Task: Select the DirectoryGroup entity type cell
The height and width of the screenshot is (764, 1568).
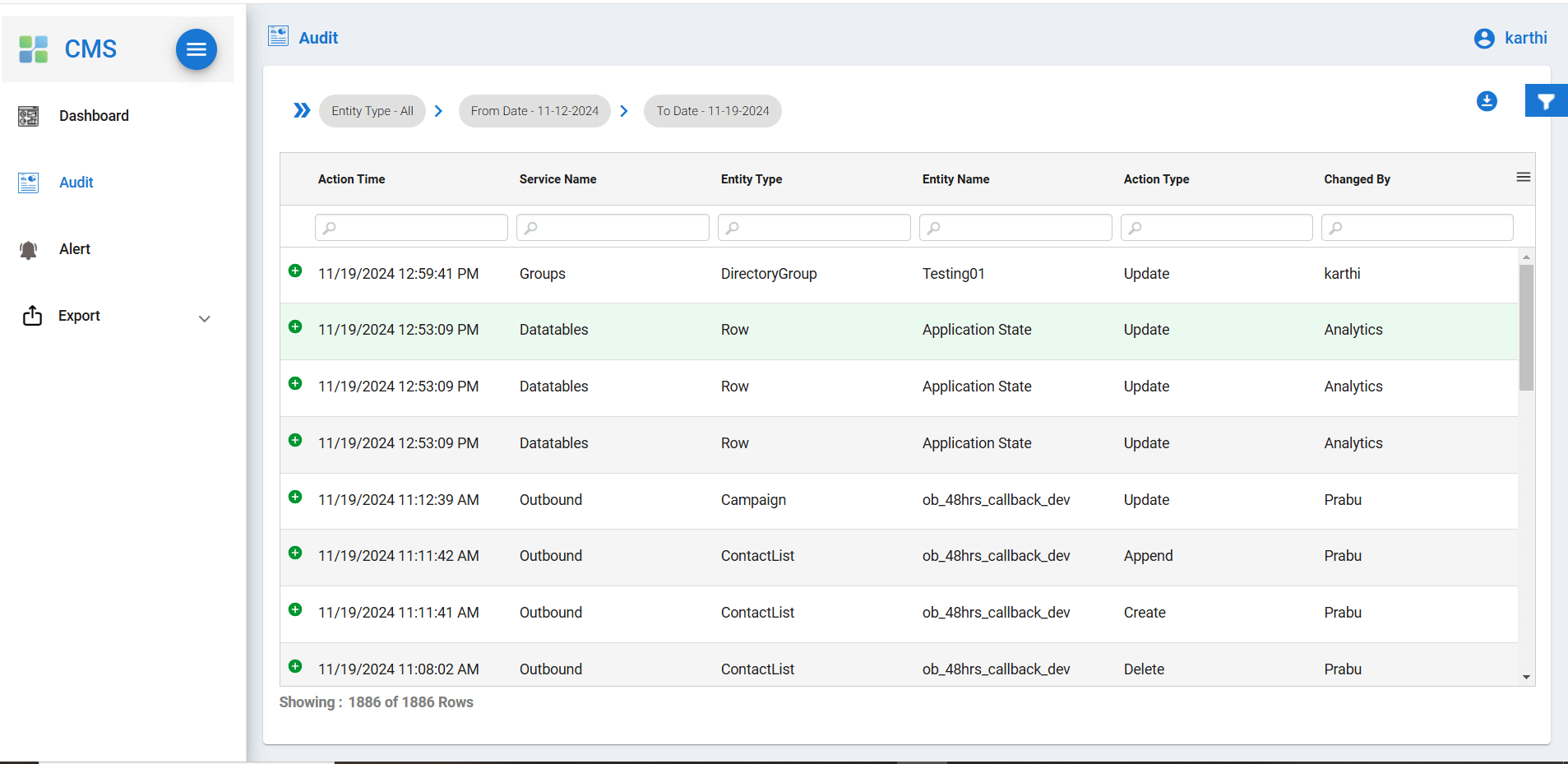Action: (769, 274)
